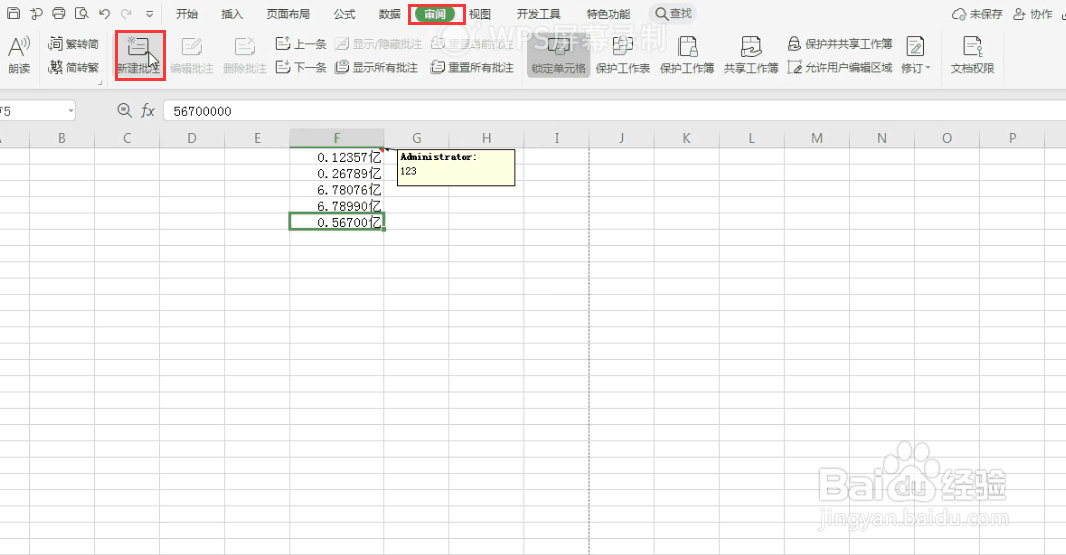Click selected cell containing 0.56700亿
The image size is (1066, 555).
pos(337,222)
